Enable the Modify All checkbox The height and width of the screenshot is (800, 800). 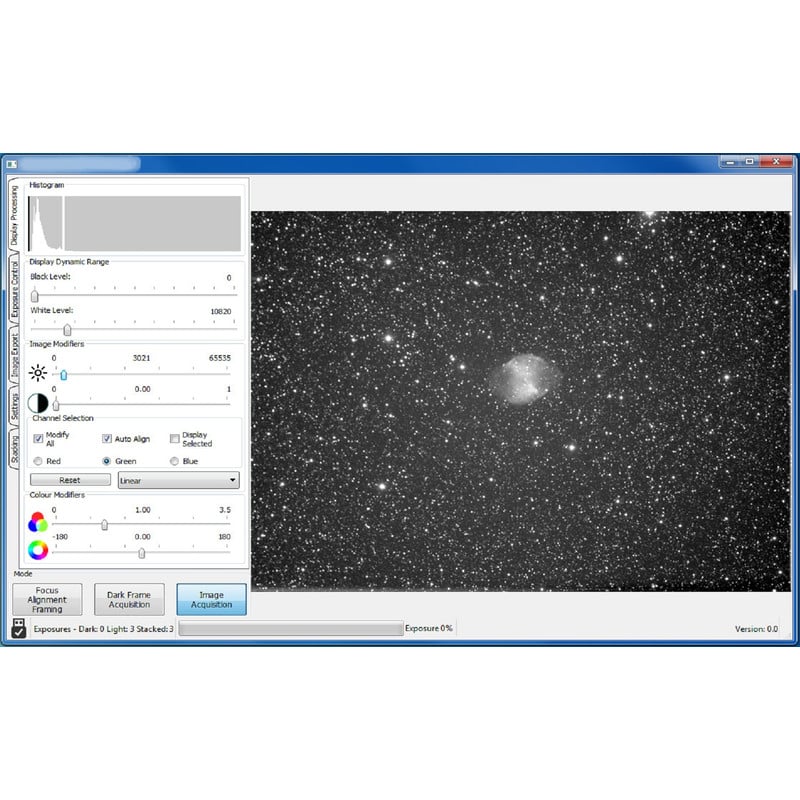38,439
